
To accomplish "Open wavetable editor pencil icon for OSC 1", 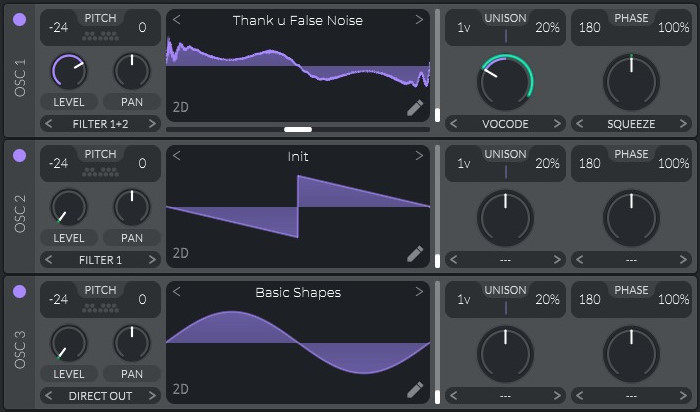I will 415,108.
